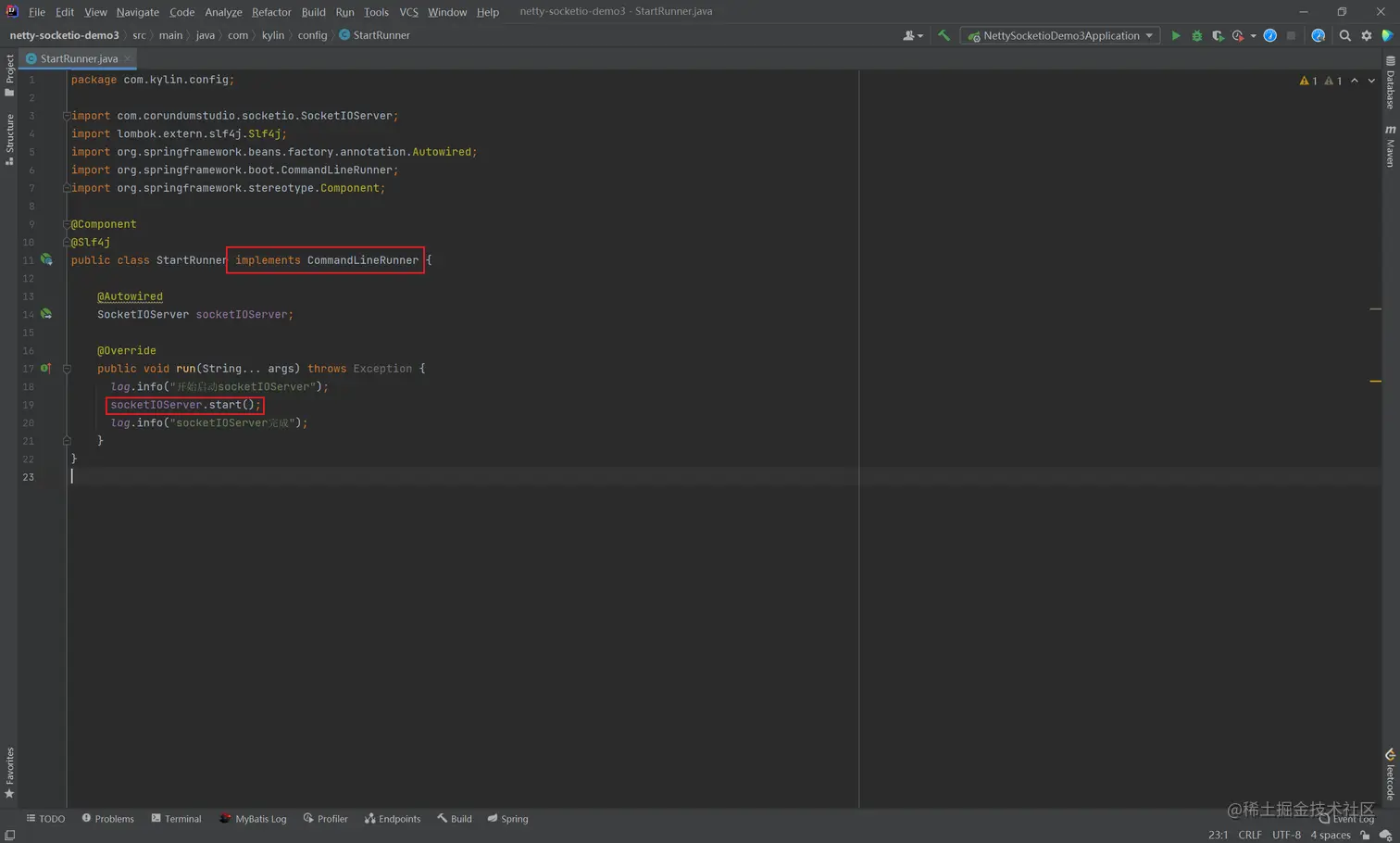Click the colorful plugin icon at toolbar end
This screenshot has height=843, width=1400.
click(x=1387, y=35)
